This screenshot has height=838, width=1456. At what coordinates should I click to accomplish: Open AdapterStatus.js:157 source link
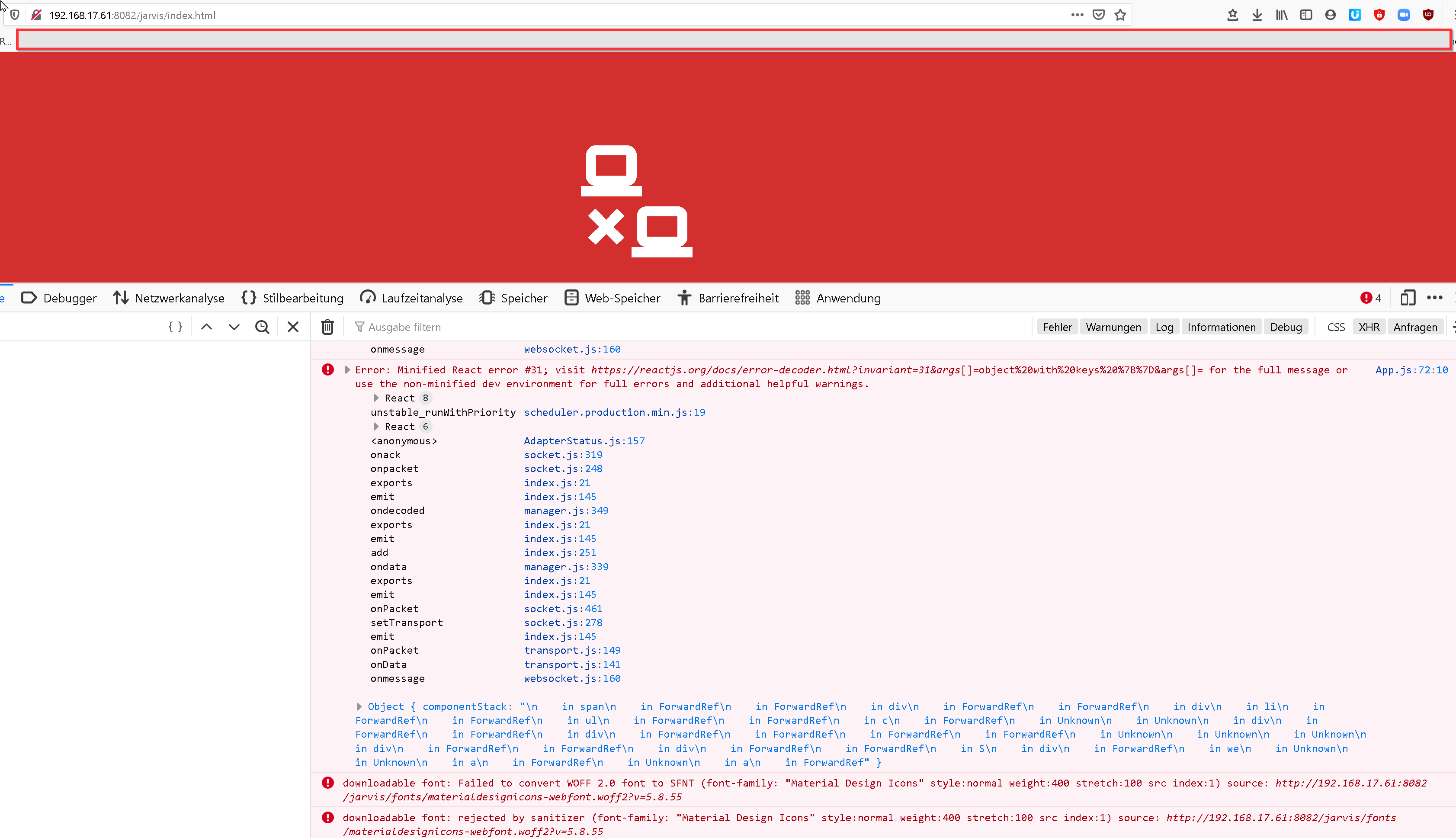tap(584, 440)
